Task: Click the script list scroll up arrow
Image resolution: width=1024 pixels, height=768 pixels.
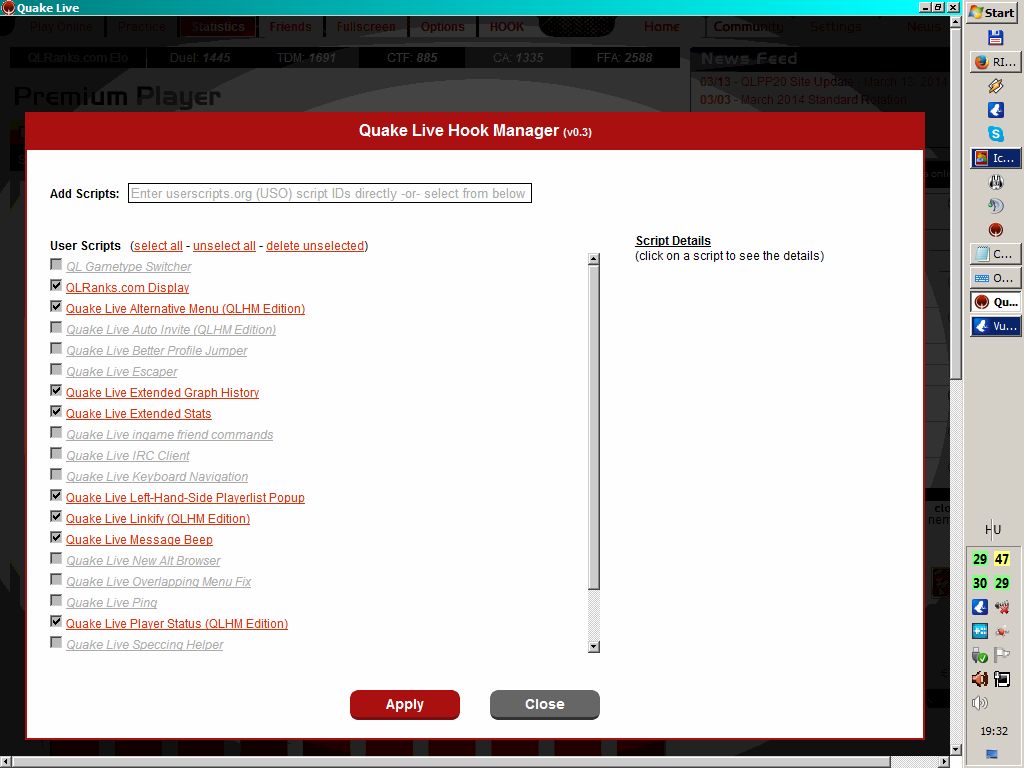Action: point(594,259)
